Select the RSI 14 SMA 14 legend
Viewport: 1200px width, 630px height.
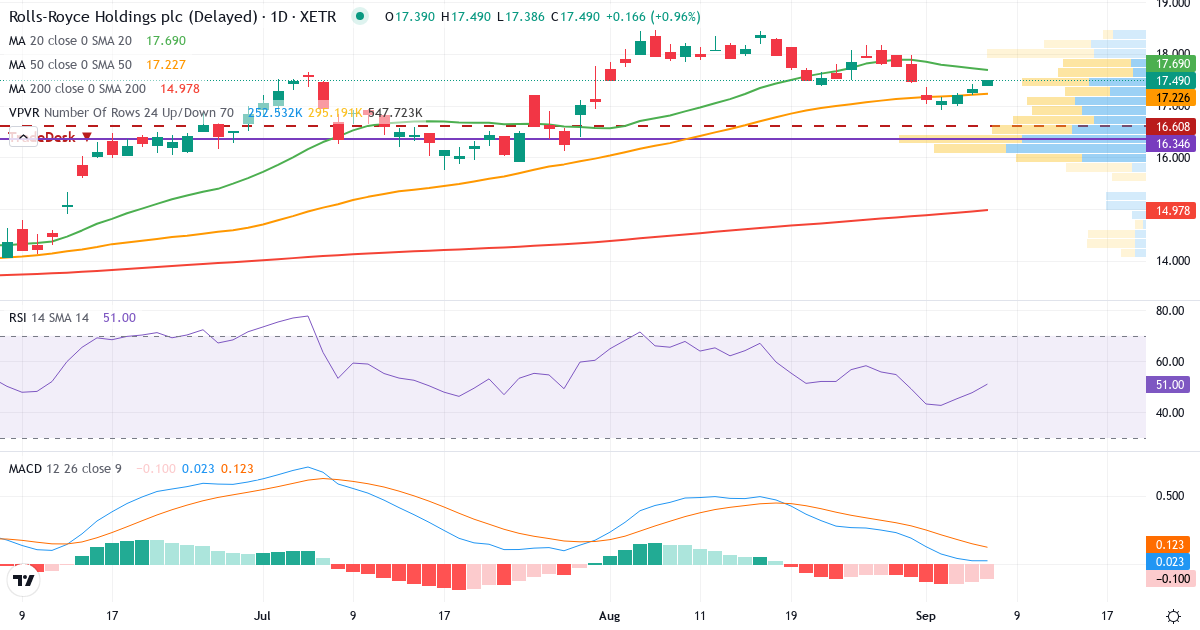coord(49,317)
